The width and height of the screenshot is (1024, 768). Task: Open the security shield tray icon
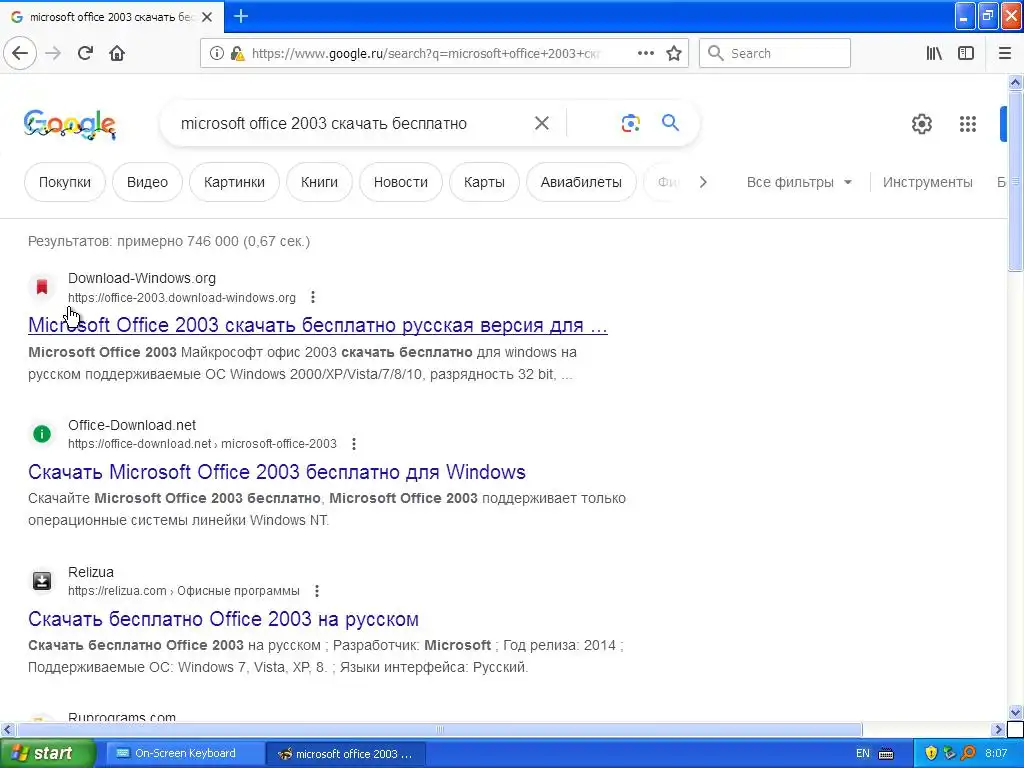[x=931, y=754]
